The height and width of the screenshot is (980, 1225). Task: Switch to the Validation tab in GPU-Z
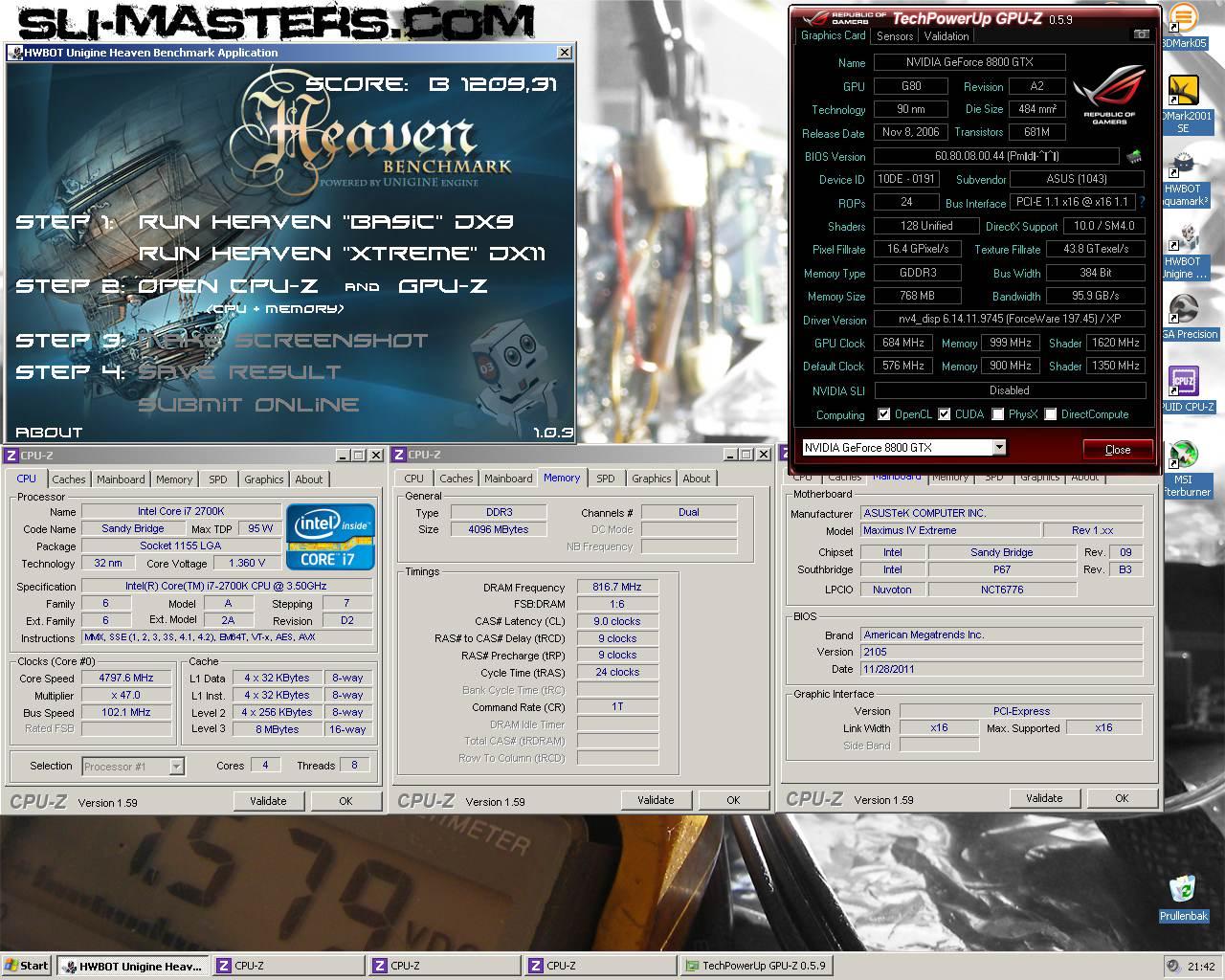click(947, 36)
